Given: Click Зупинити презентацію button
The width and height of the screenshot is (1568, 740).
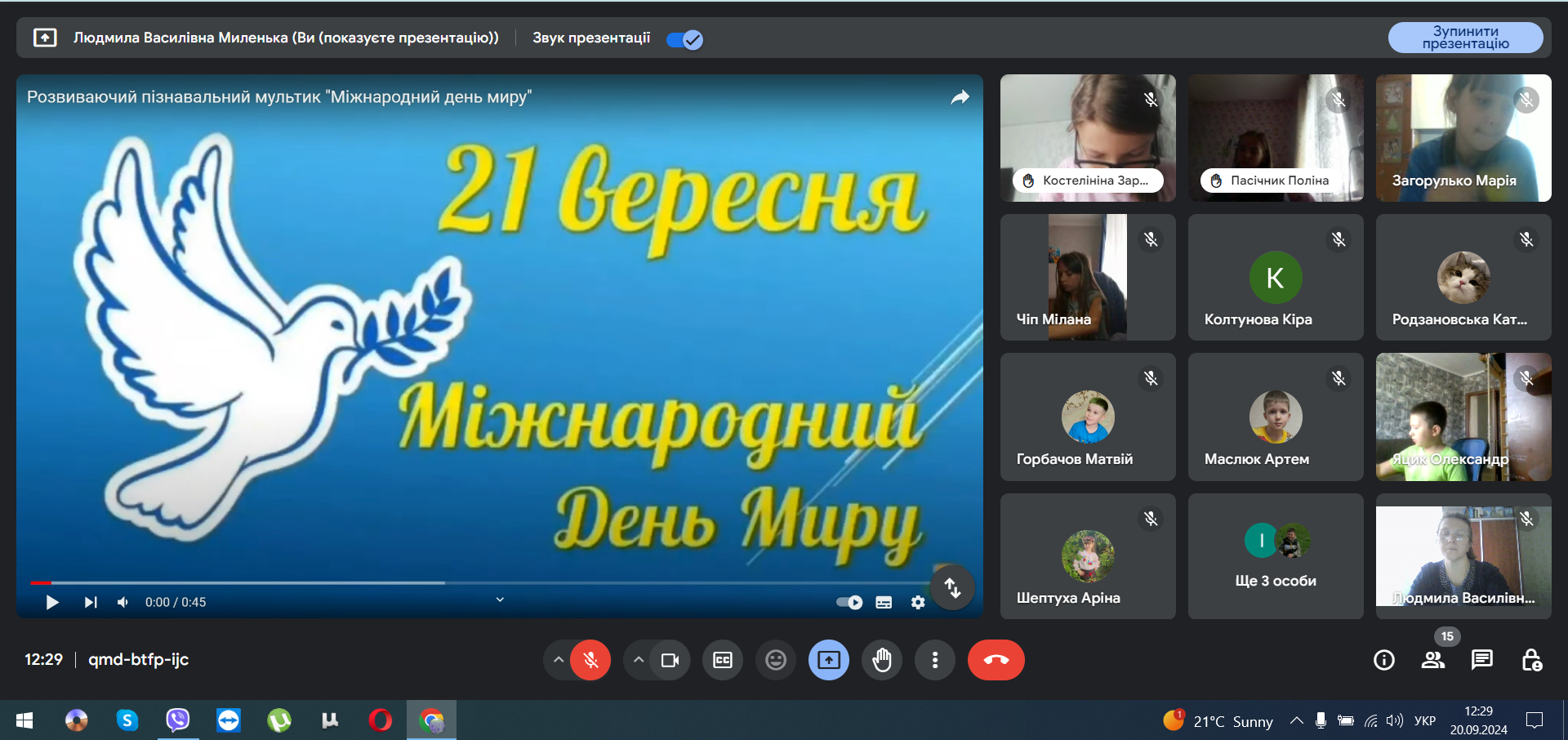Looking at the screenshot, I should pos(1465,38).
